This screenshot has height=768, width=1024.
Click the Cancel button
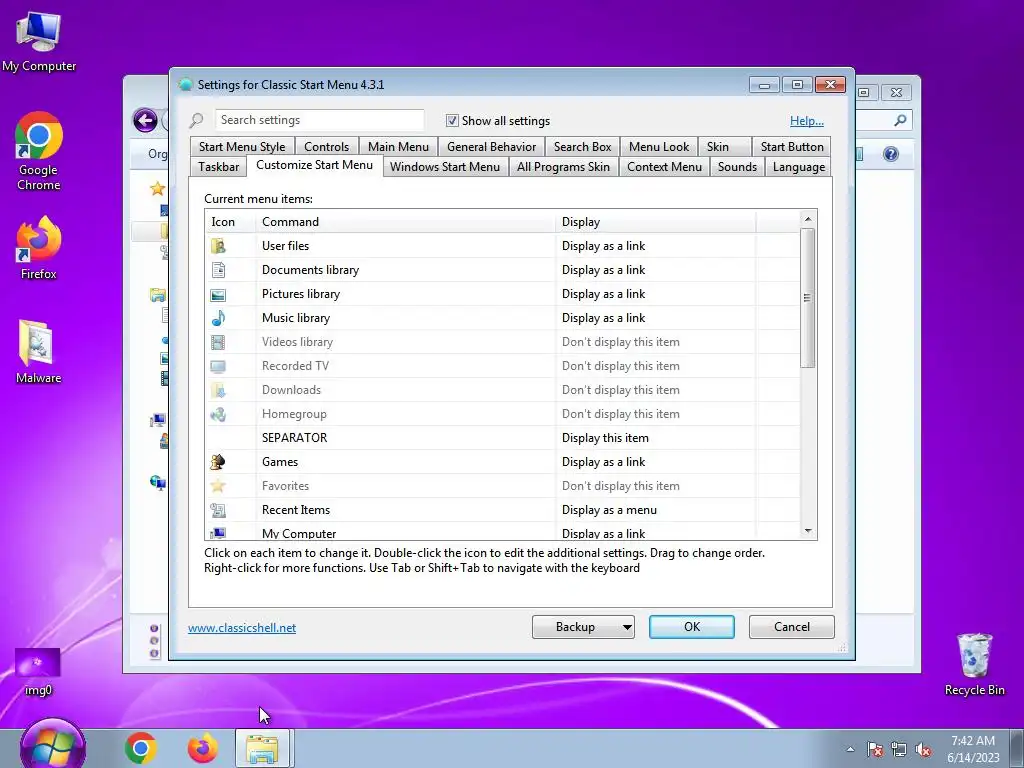(x=792, y=627)
